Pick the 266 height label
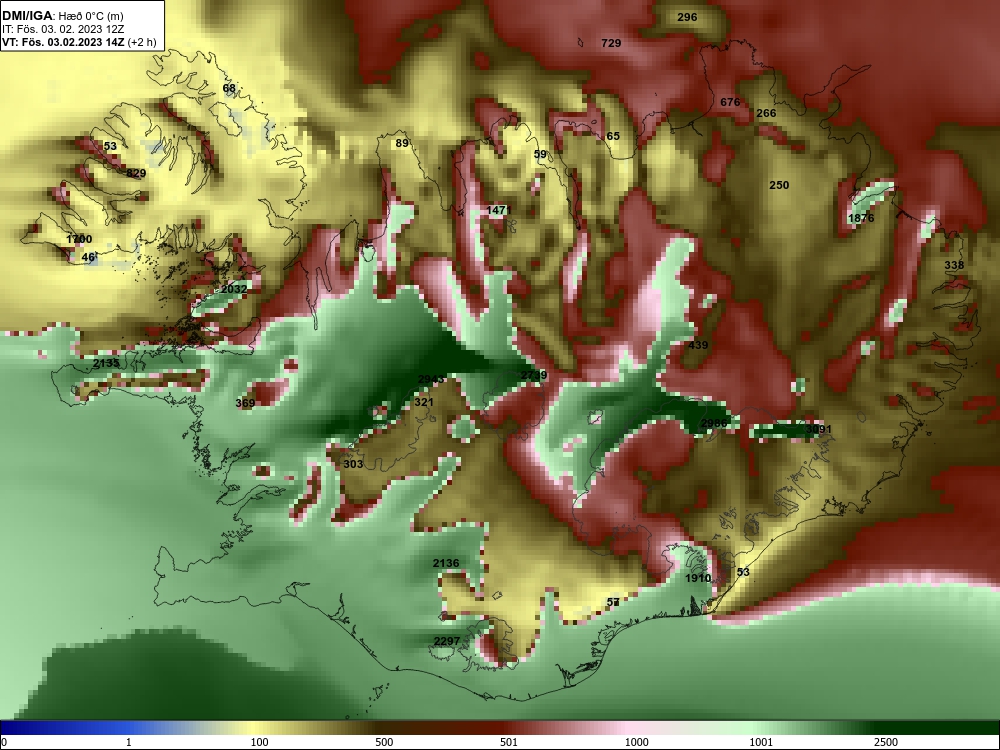This screenshot has height=750, width=1000. point(766,113)
